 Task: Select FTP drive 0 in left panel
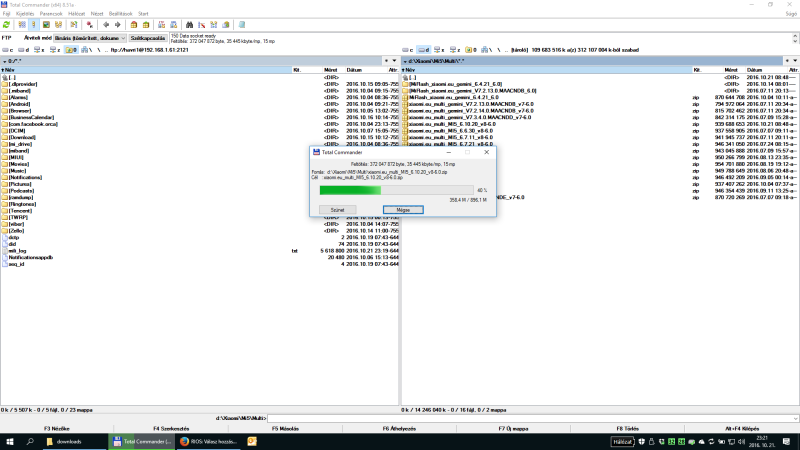(71, 50)
